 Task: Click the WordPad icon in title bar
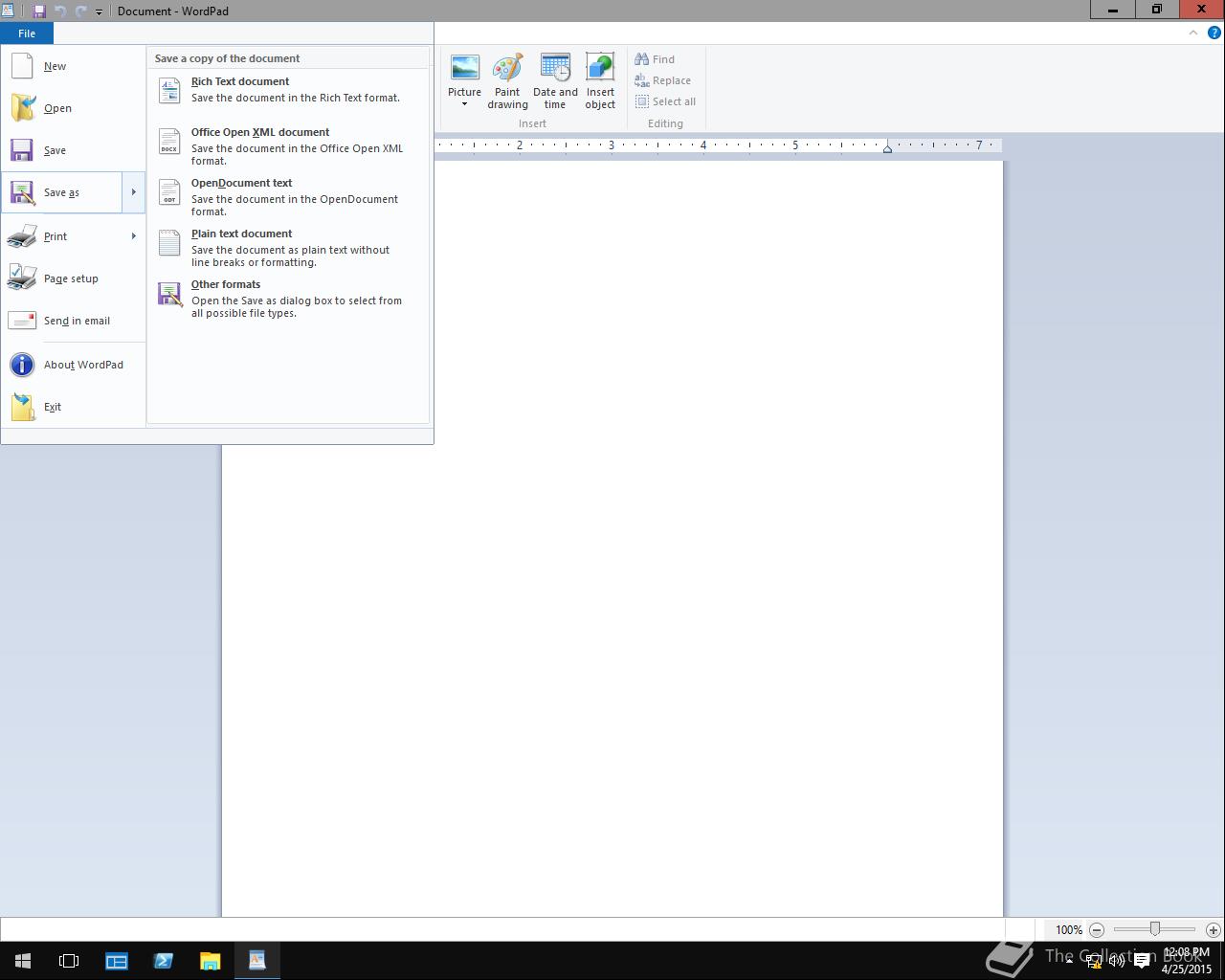tap(8, 11)
